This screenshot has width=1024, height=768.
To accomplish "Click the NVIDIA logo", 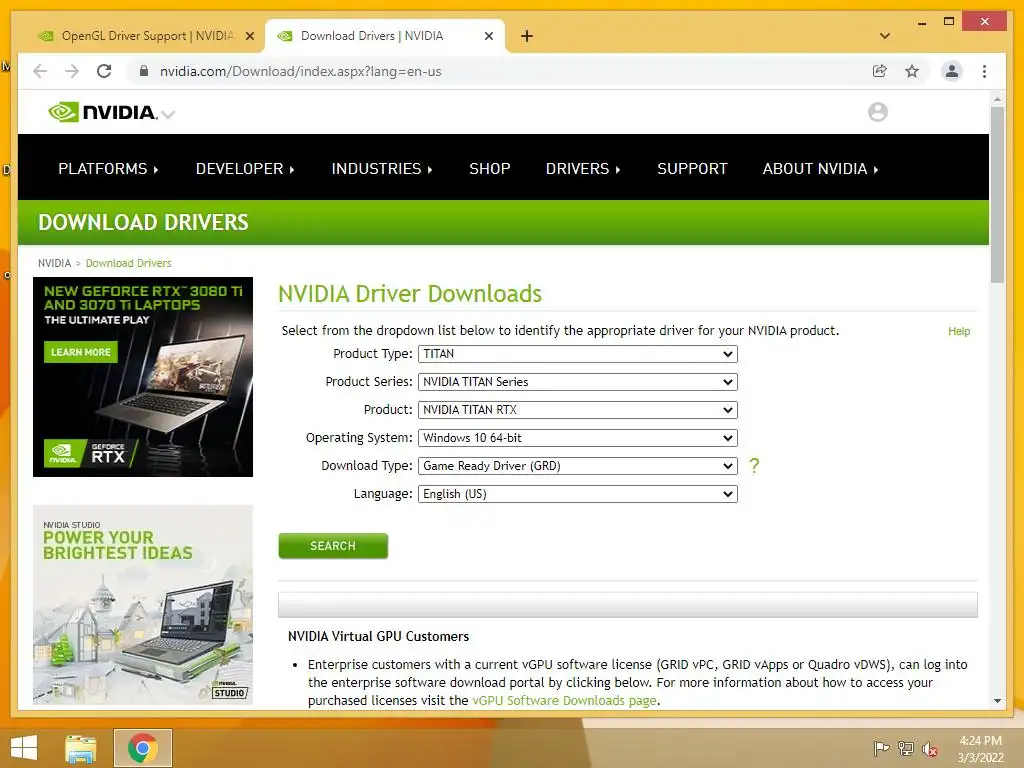I will (x=103, y=112).
